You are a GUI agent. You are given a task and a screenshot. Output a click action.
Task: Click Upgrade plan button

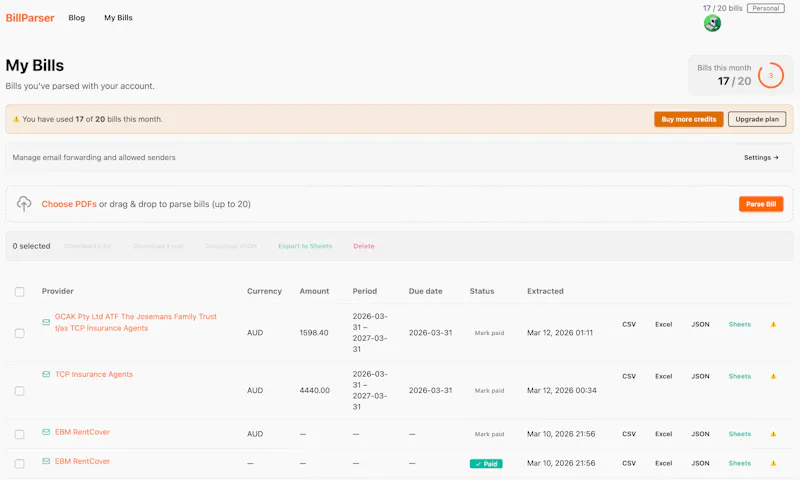[x=757, y=119]
